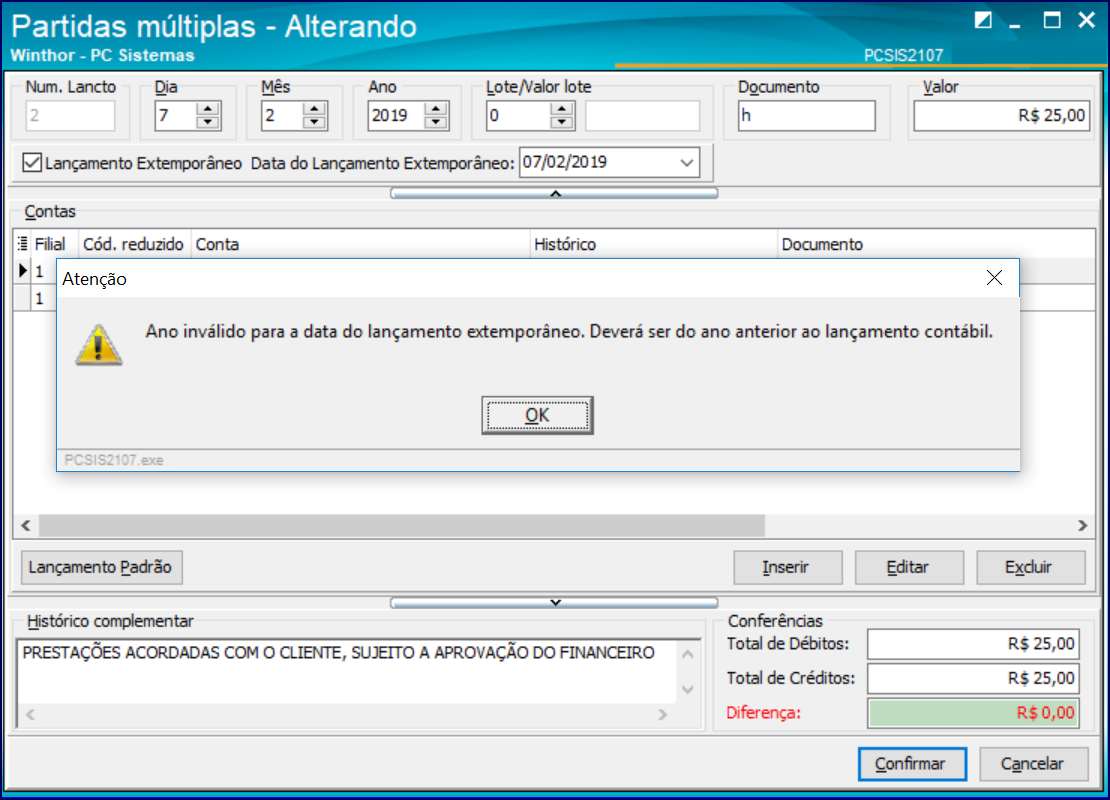Viewport: 1110px width, 800px height.
Task: Click the Cód. reduzido column header
Action: pos(133,244)
